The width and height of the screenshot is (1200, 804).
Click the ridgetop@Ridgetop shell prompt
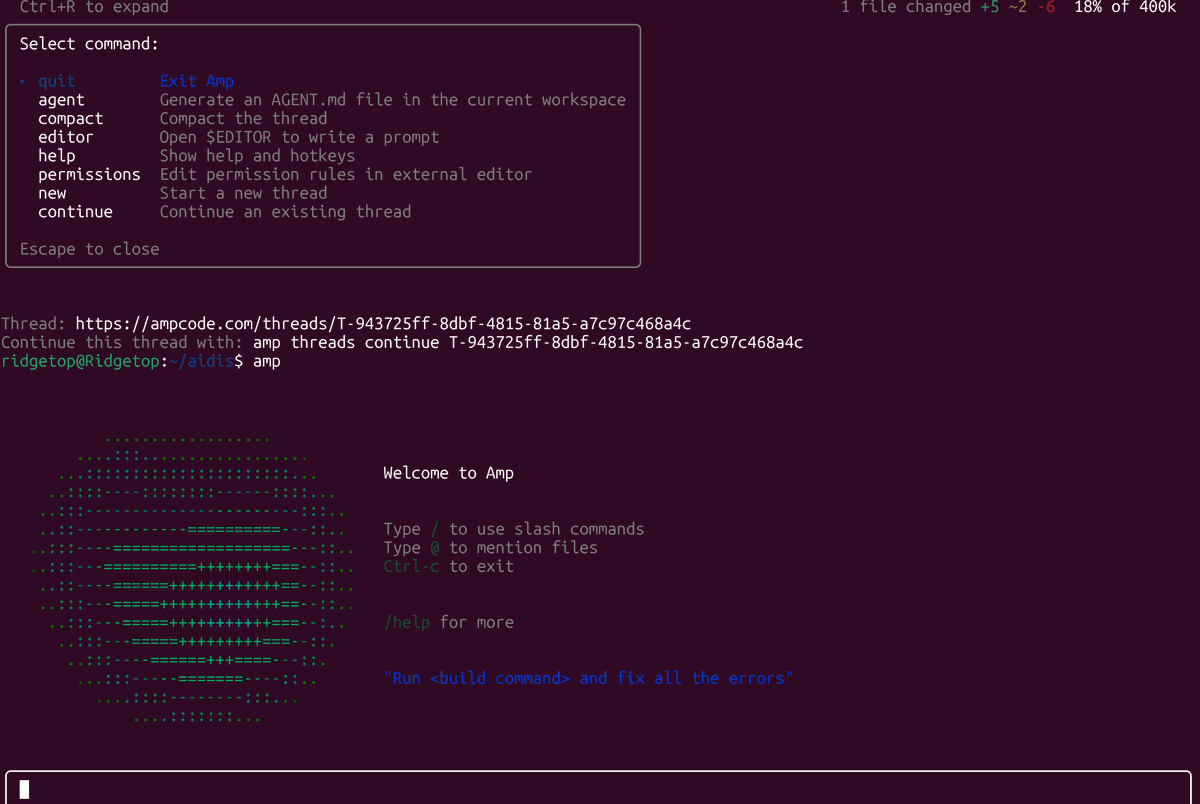click(x=122, y=361)
